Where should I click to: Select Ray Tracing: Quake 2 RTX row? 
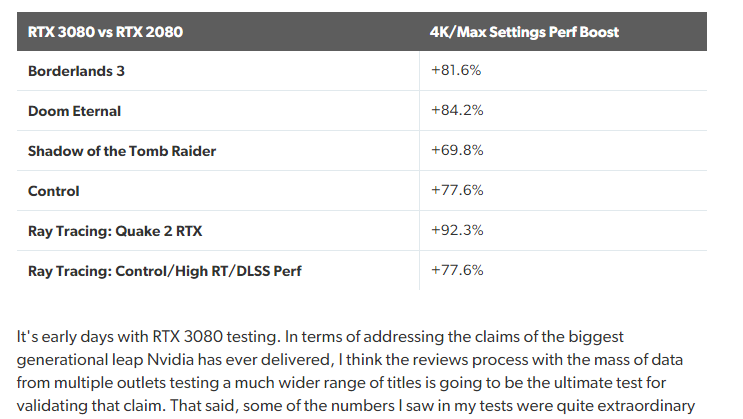[115, 231]
